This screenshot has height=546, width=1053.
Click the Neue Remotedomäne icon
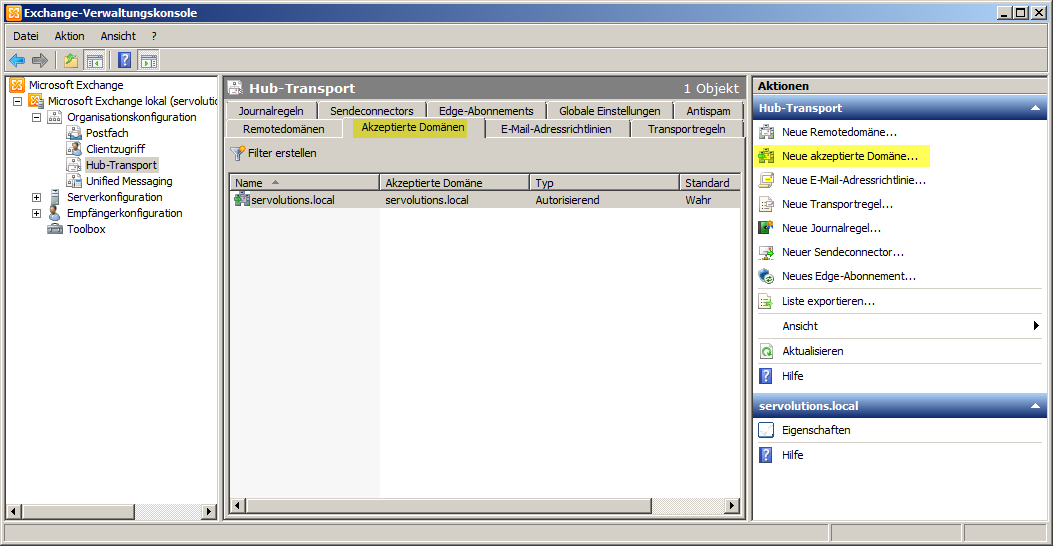[x=766, y=132]
